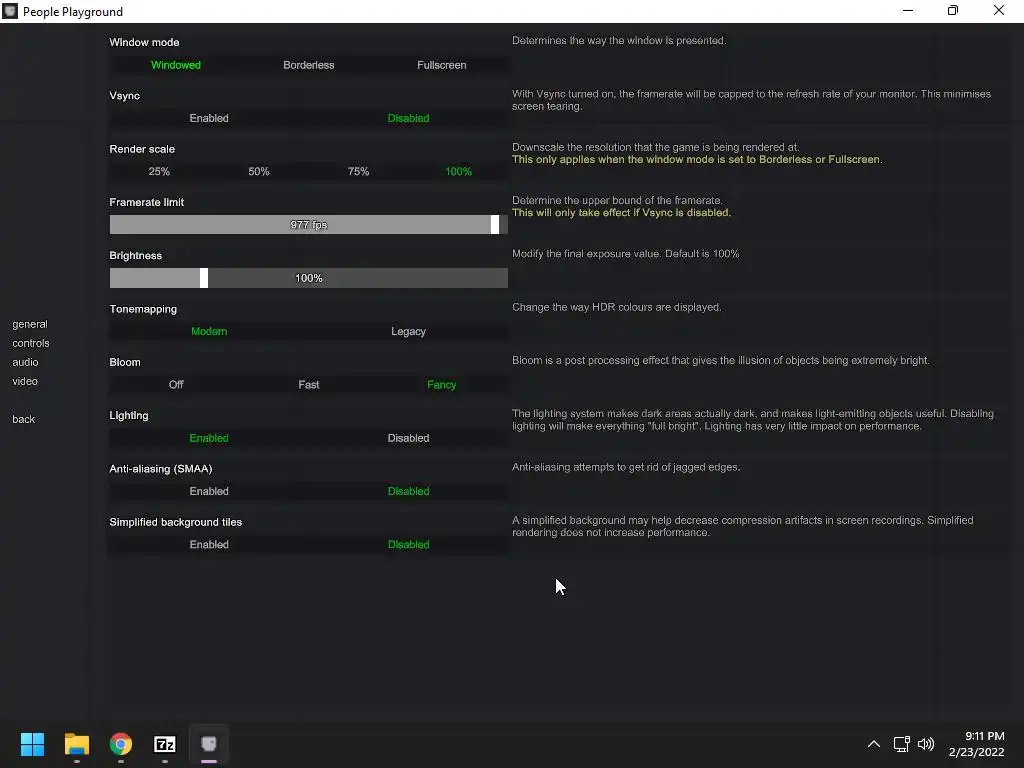Click the "Render scale" label
Viewport: 1024px width, 768px height.
coord(142,149)
